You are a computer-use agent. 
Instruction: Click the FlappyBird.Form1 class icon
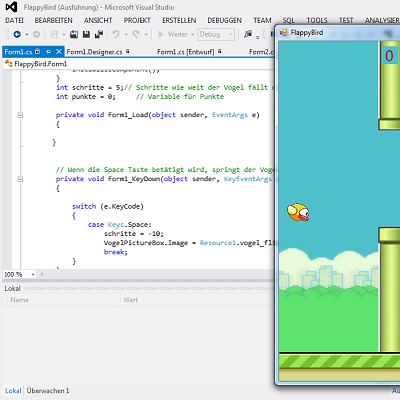click(x=8, y=64)
